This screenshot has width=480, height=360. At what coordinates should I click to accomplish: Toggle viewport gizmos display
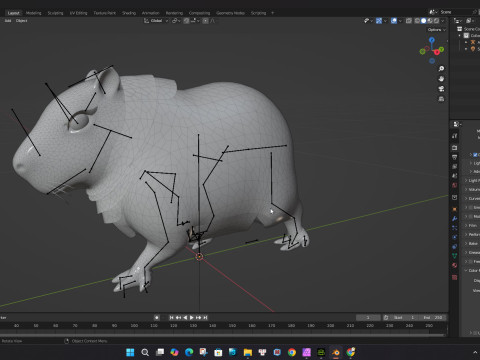coord(379,21)
